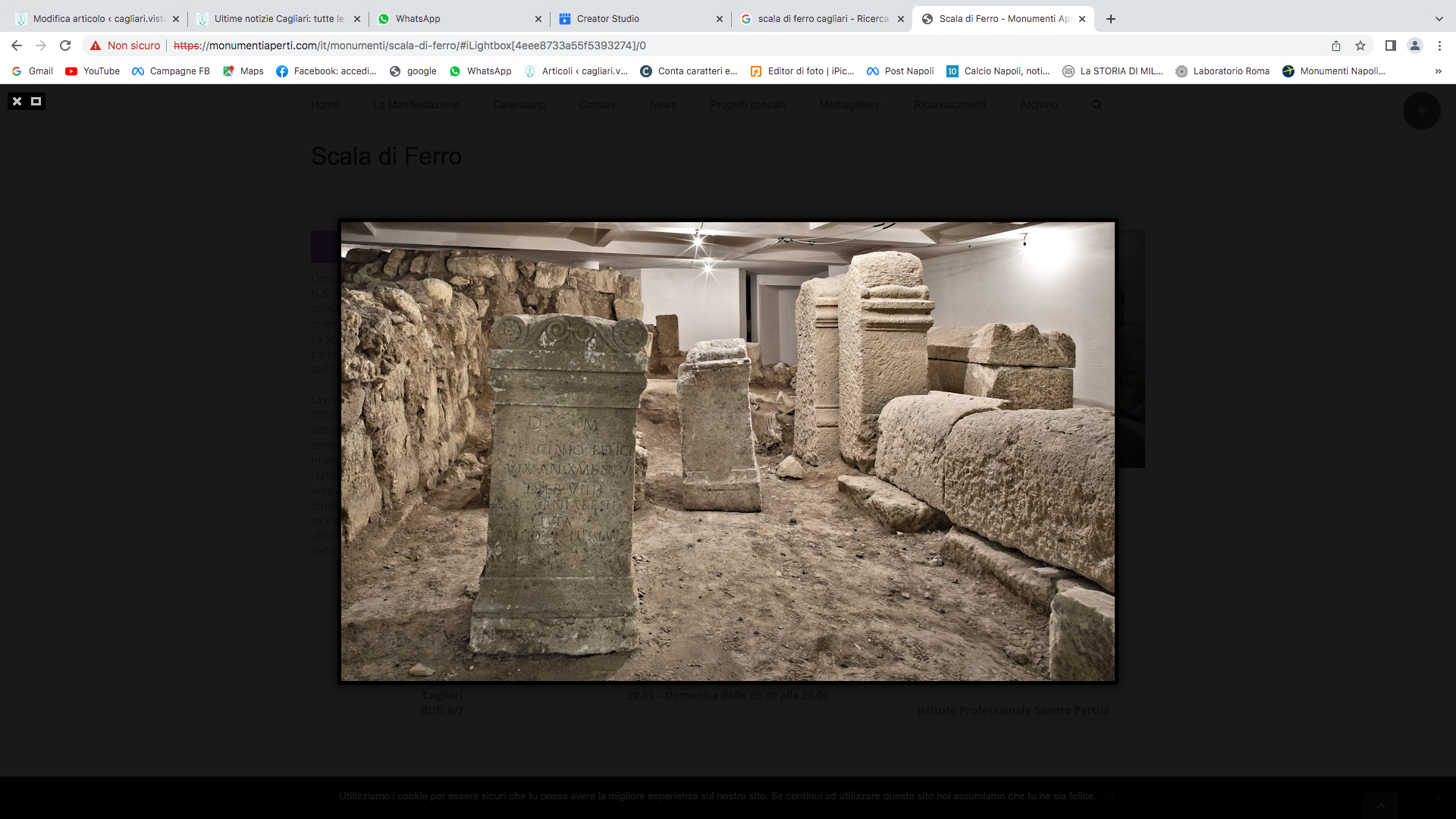Viewport: 1456px width, 819px height.
Task: Close the scala di ferro cagliari search tab
Action: [901, 19]
